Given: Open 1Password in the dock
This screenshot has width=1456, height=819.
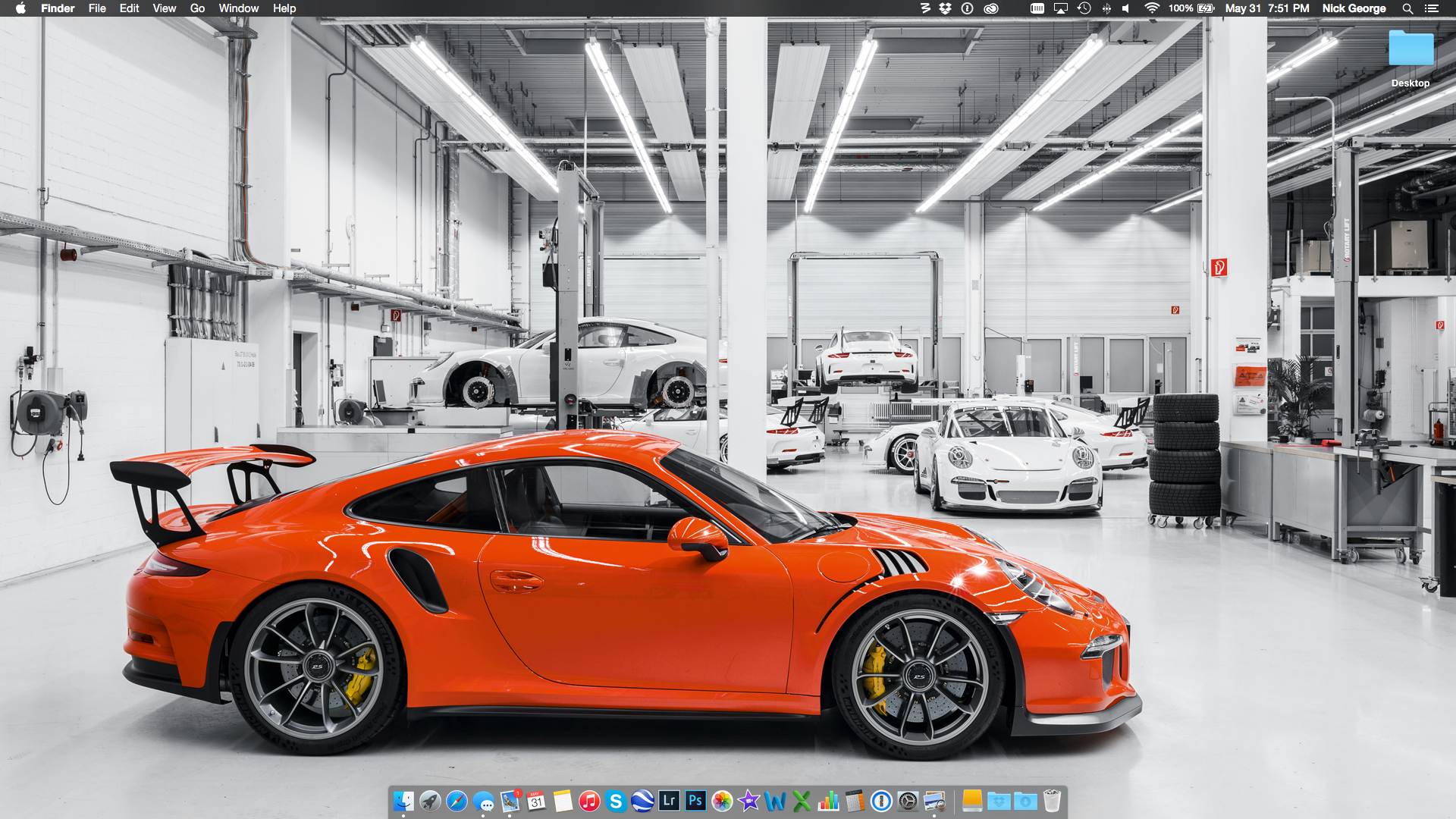Looking at the screenshot, I should tap(881, 801).
